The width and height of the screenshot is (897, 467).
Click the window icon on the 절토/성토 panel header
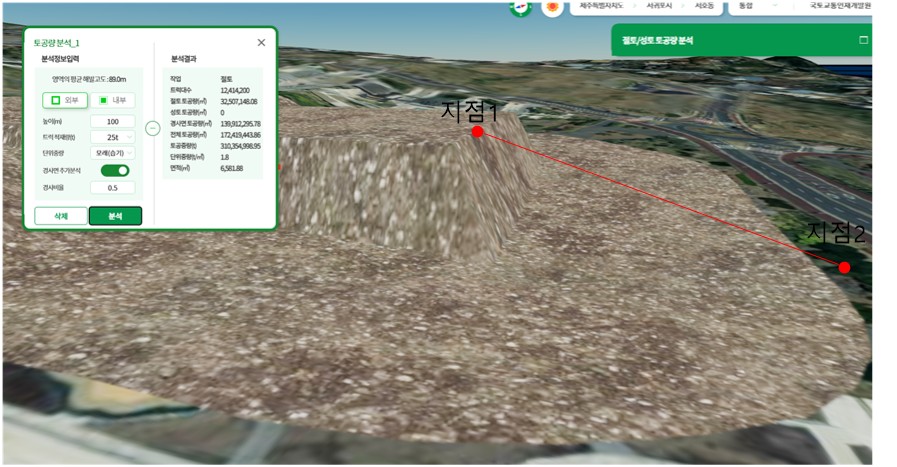pos(863,40)
